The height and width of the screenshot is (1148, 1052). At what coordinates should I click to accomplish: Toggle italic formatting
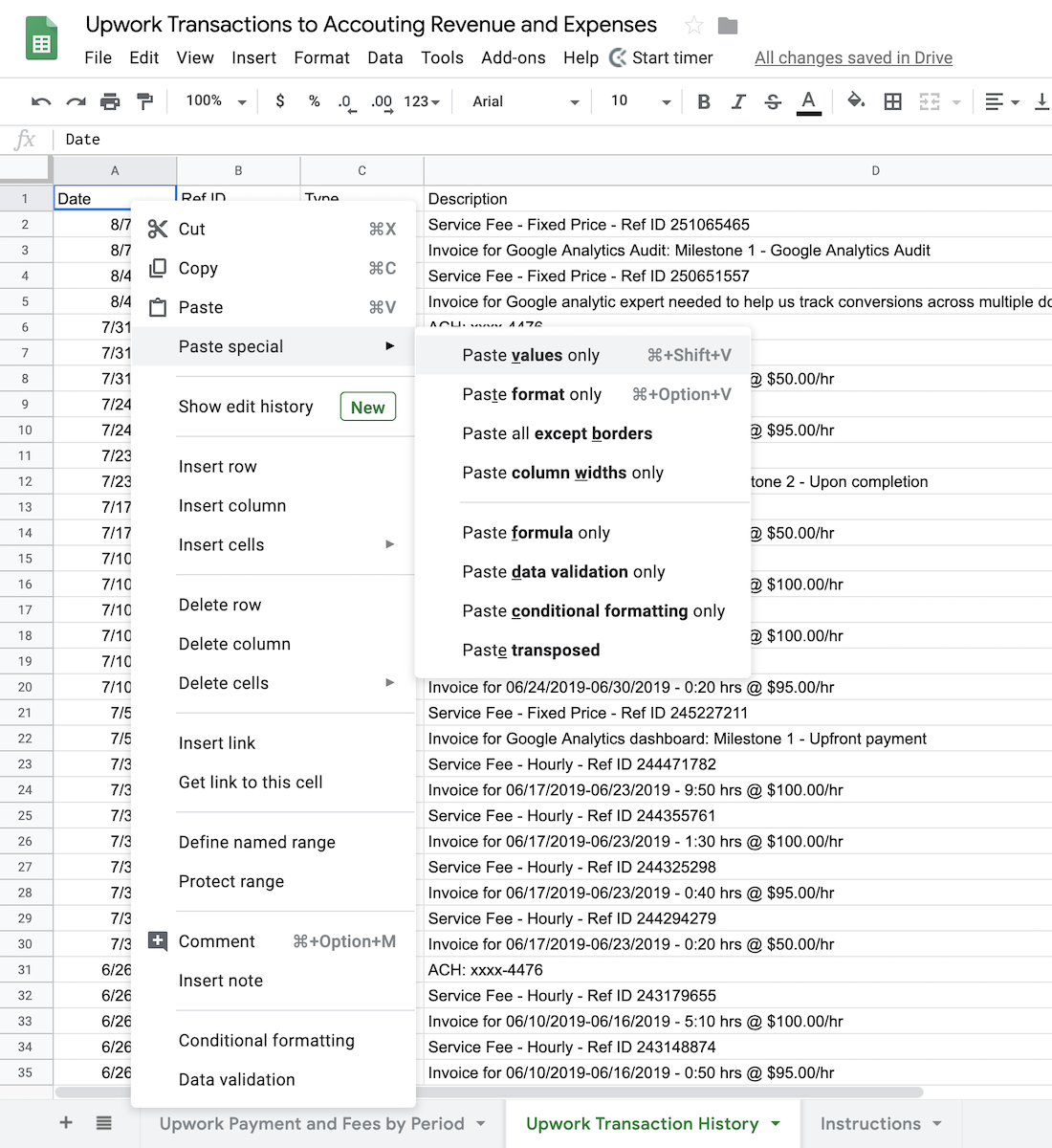pyautogui.click(x=738, y=101)
